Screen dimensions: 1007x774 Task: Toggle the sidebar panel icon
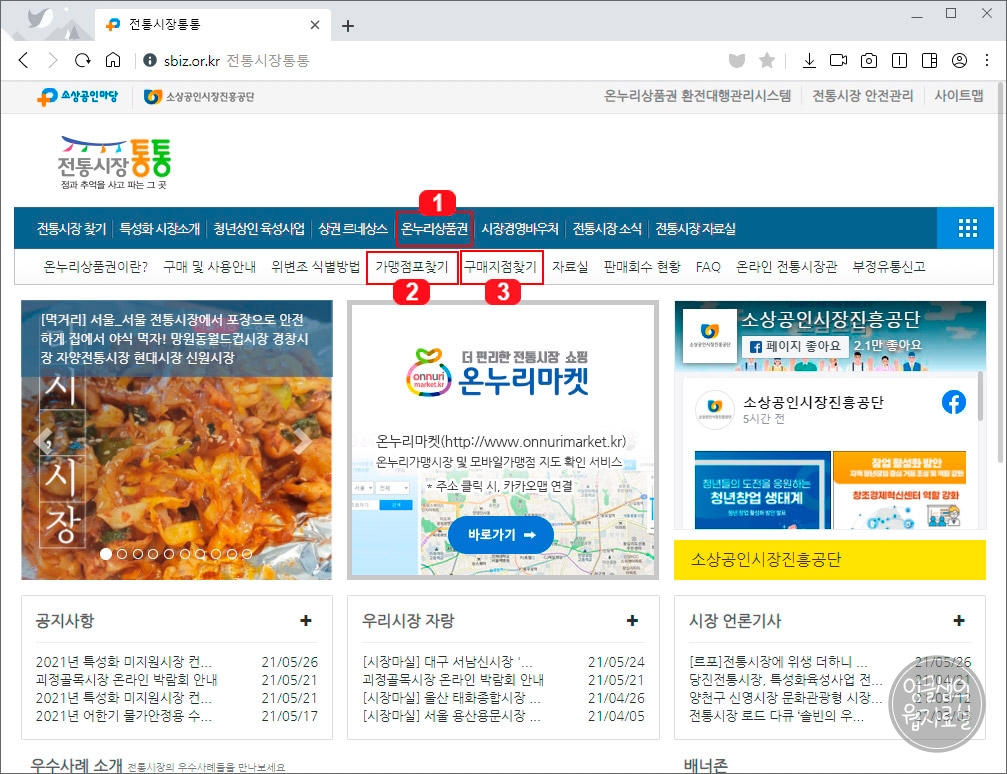tap(929, 60)
